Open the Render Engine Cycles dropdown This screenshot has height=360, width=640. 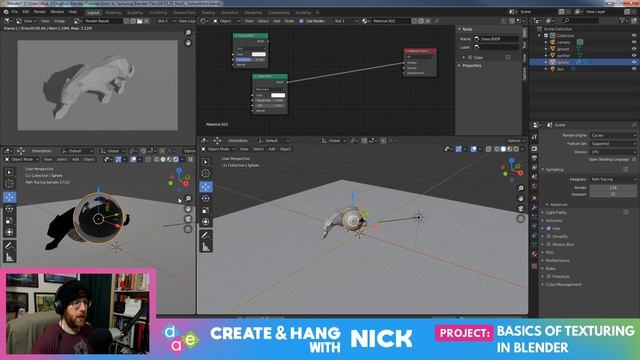coord(613,136)
